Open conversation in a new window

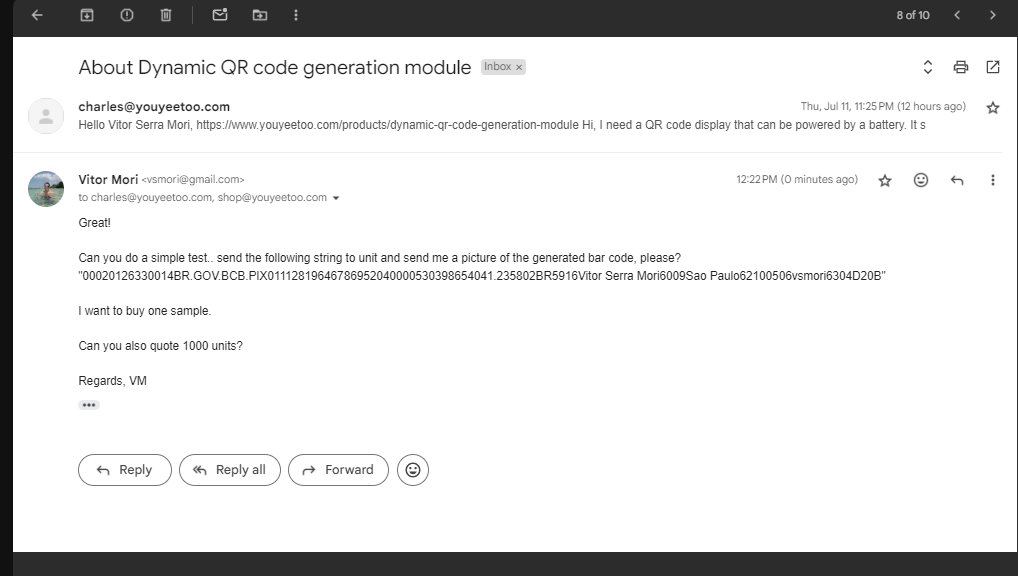click(993, 67)
